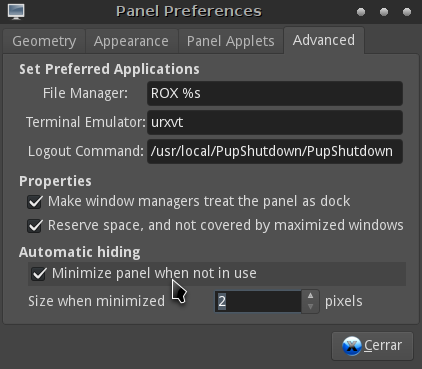Image resolution: width=422 pixels, height=369 pixels.
Task: Disable Minimize panel when not in use
Action: 39,274
